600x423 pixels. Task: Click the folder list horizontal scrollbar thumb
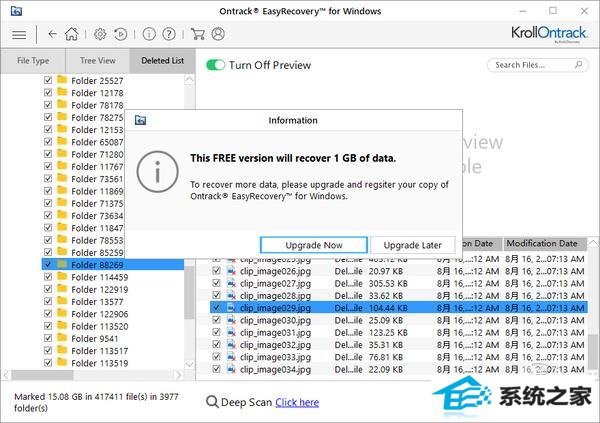click(42, 374)
